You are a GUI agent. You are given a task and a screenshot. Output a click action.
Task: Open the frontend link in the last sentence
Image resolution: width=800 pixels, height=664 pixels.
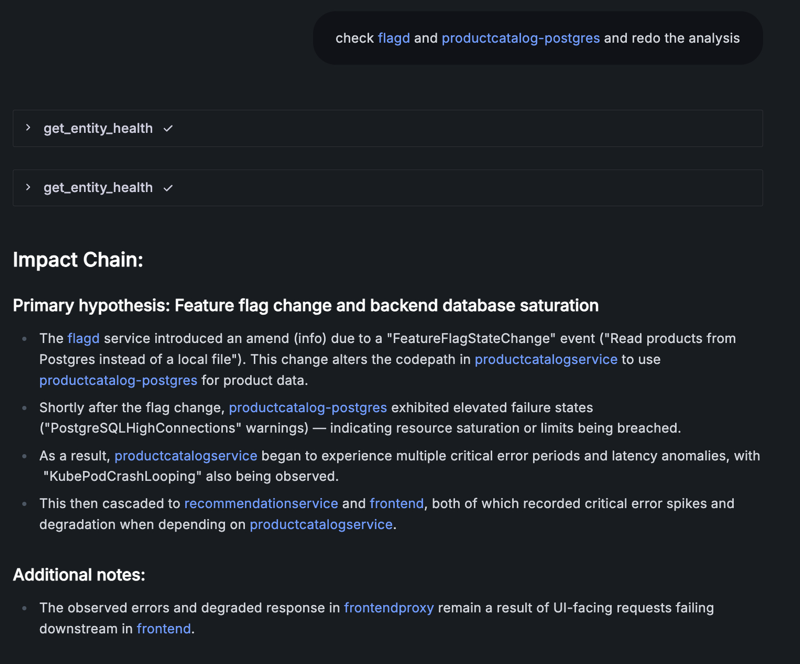point(163,628)
